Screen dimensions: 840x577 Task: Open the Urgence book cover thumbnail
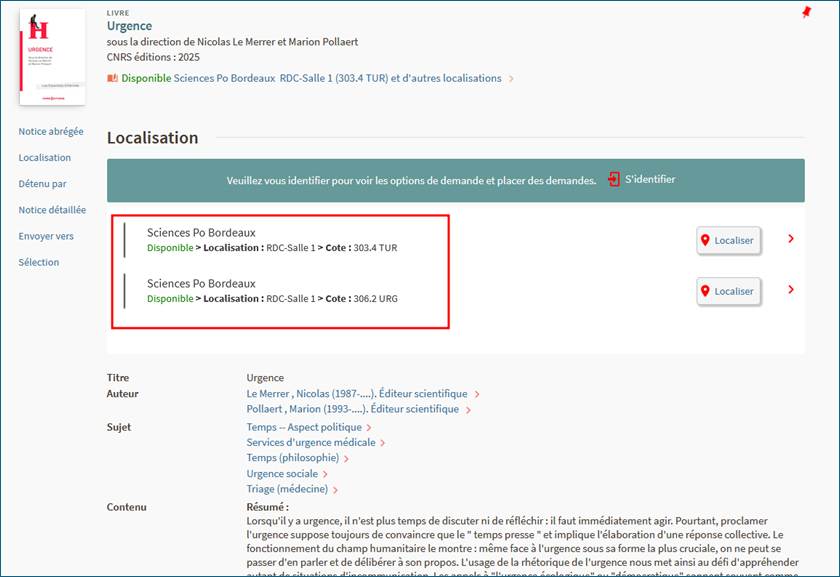[52, 55]
